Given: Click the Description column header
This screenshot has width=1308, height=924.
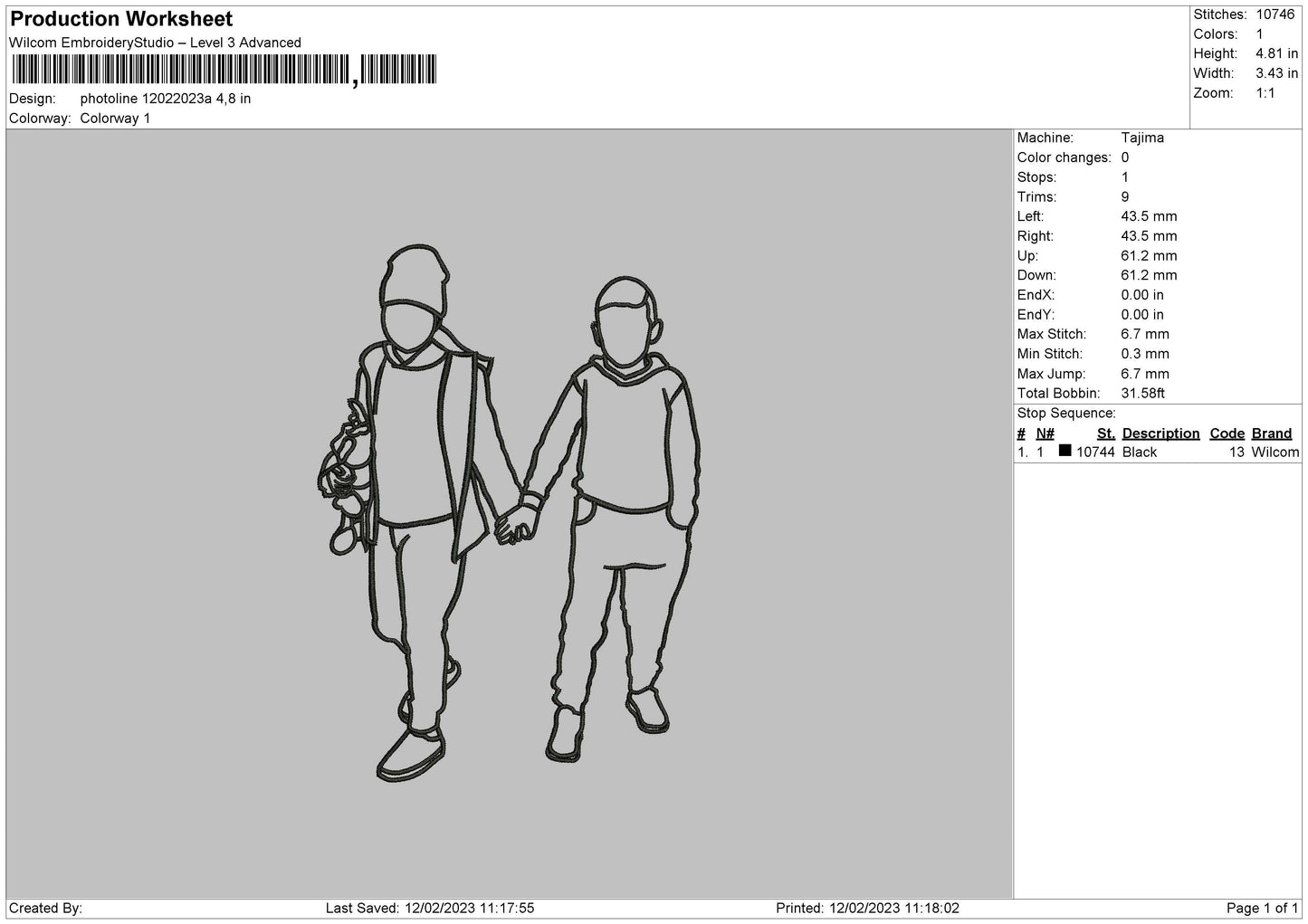Looking at the screenshot, I should [1160, 433].
